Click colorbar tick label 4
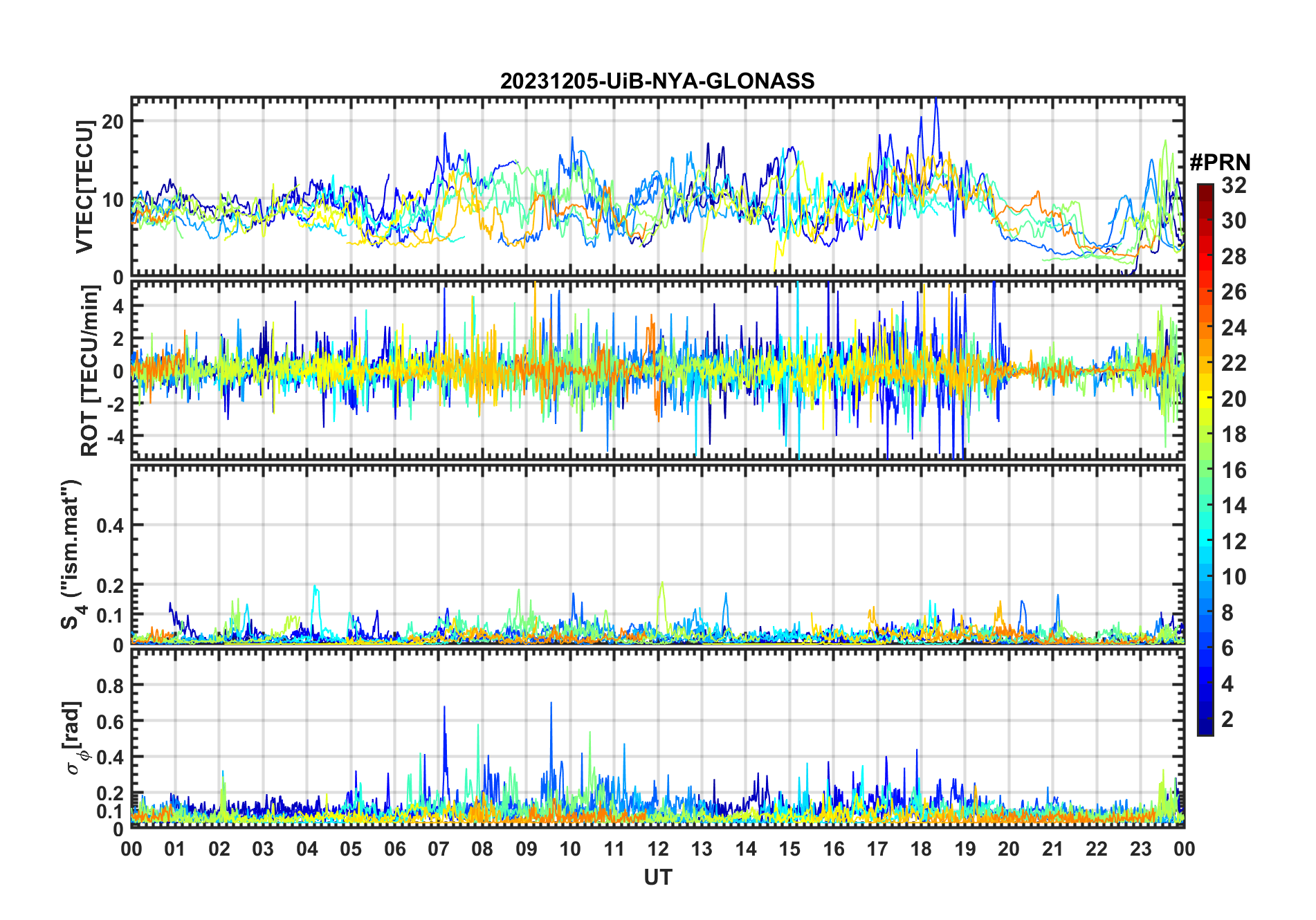1316x920 pixels. [1227, 684]
